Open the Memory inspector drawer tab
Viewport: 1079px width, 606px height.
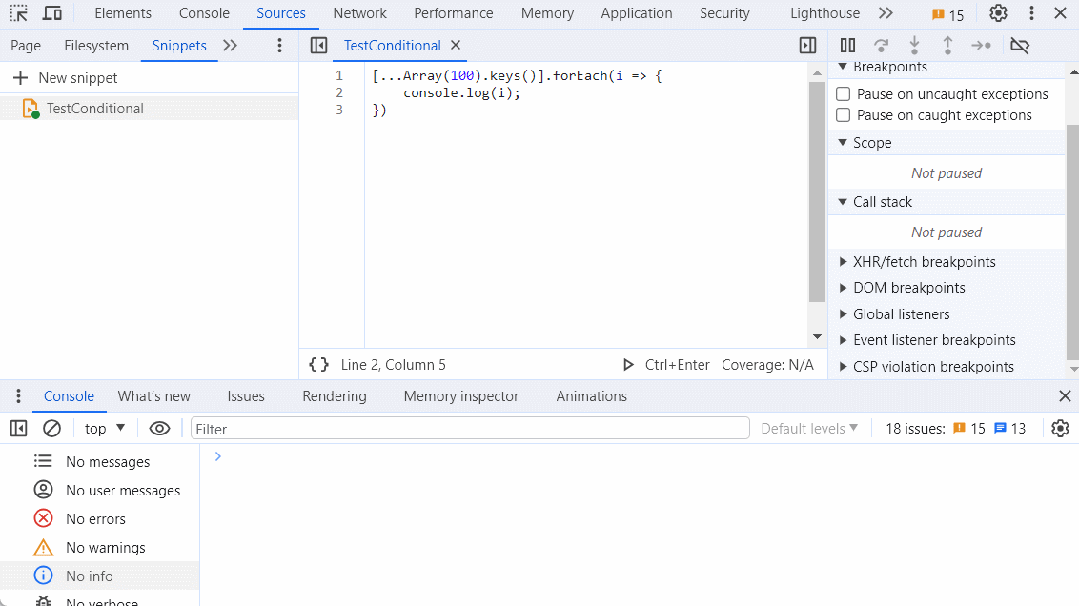pyautogui.click(x=461, y=396)
